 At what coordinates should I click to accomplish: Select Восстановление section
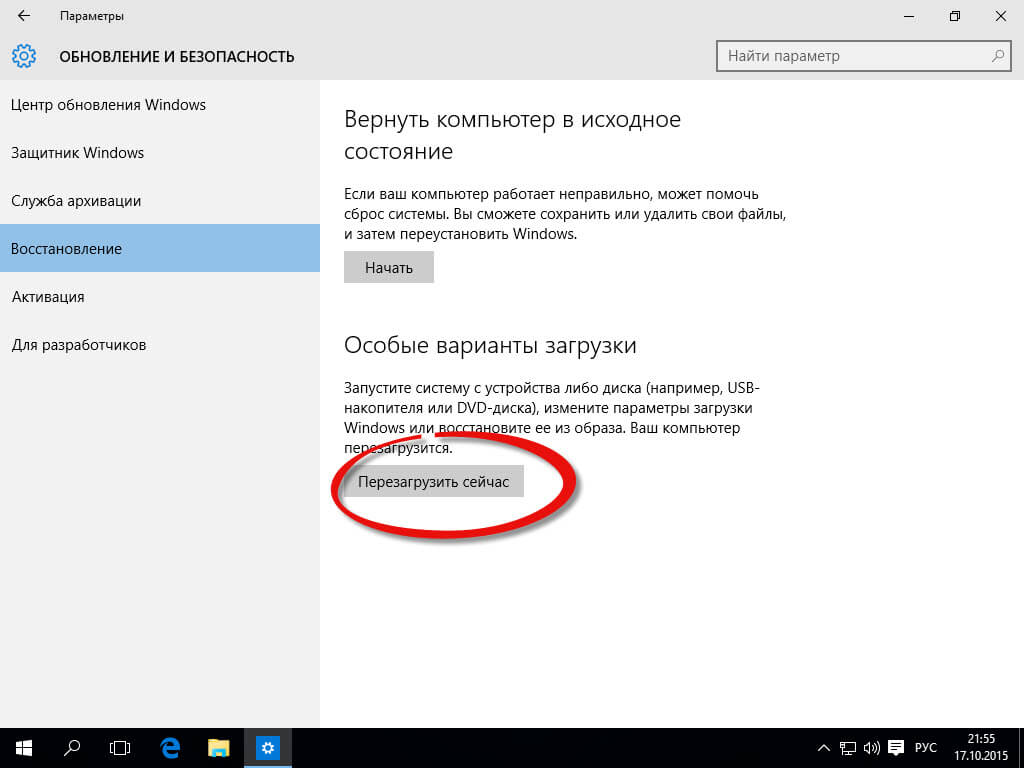(160, 248)
